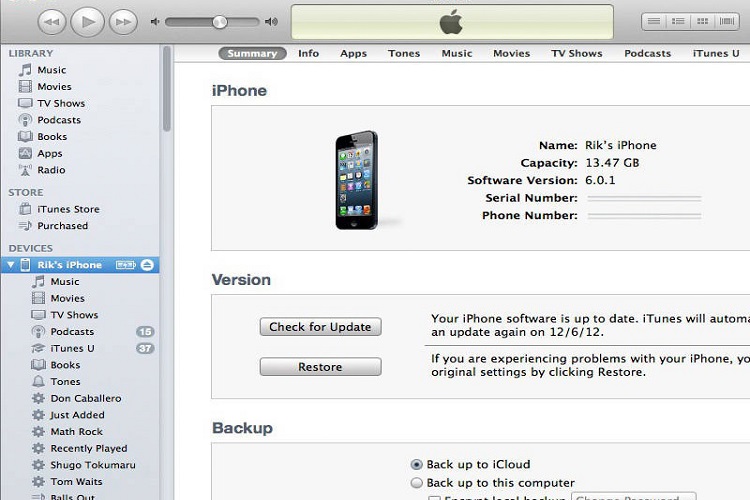Click the Music note icon in Library
Screen dimensions: 750x500
point(25,70)
